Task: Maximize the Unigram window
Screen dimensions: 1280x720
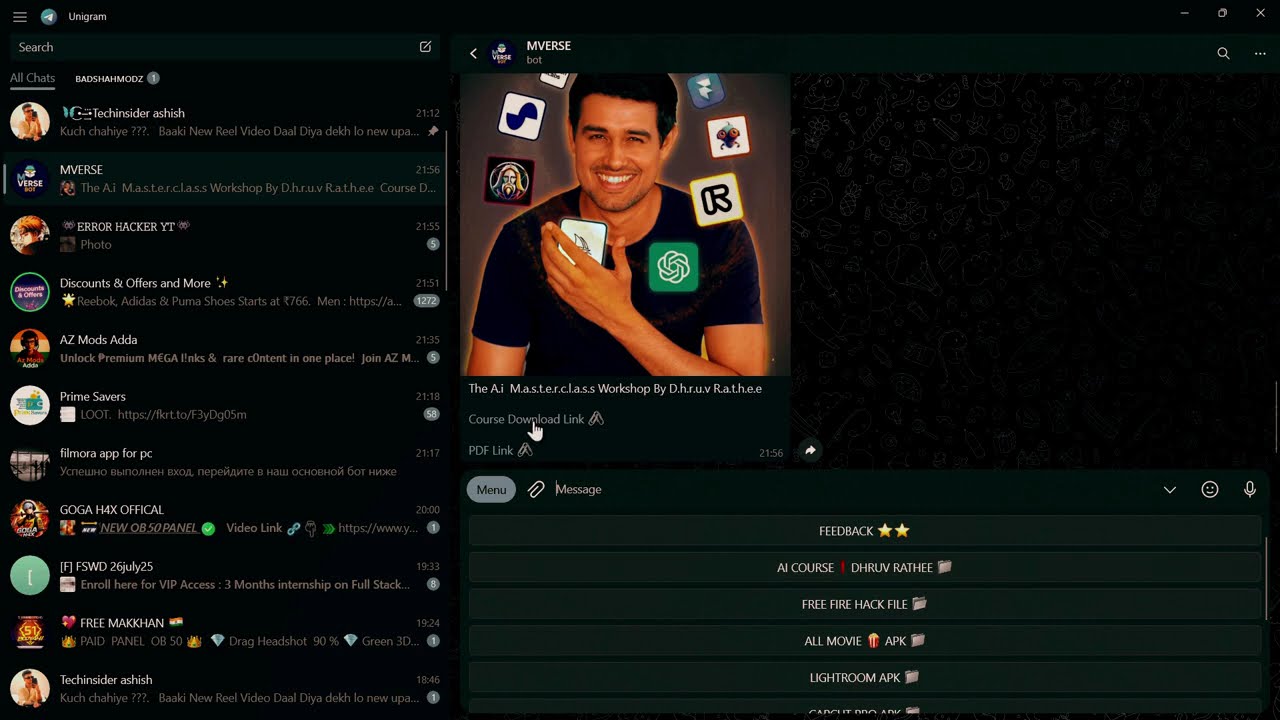Action: point(1222,13)
